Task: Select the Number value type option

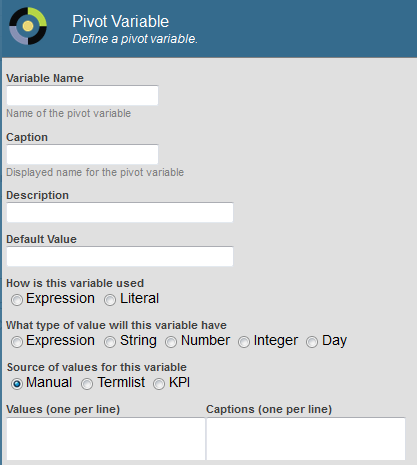Action: pos(171,342)
